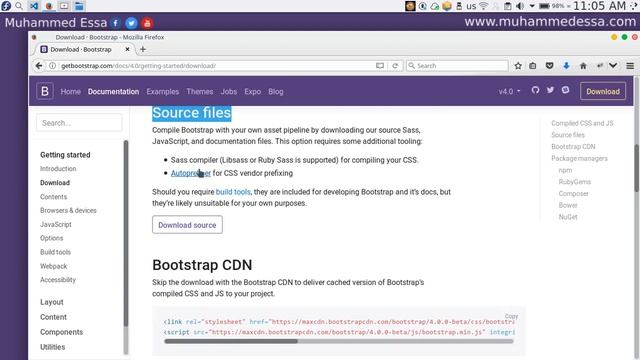Screen dimensions: 640x360
Task: Open the desktop search magnifier in the panel
Action: 19,6
